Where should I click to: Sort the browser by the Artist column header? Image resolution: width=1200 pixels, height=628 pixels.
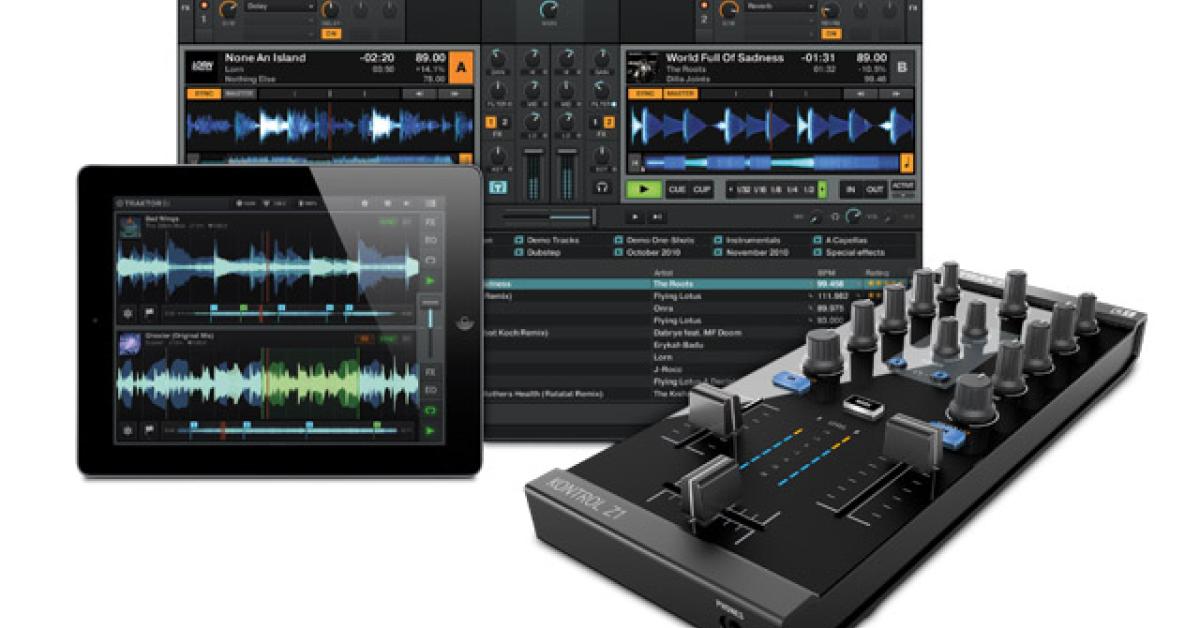click(x=663, y=272)
